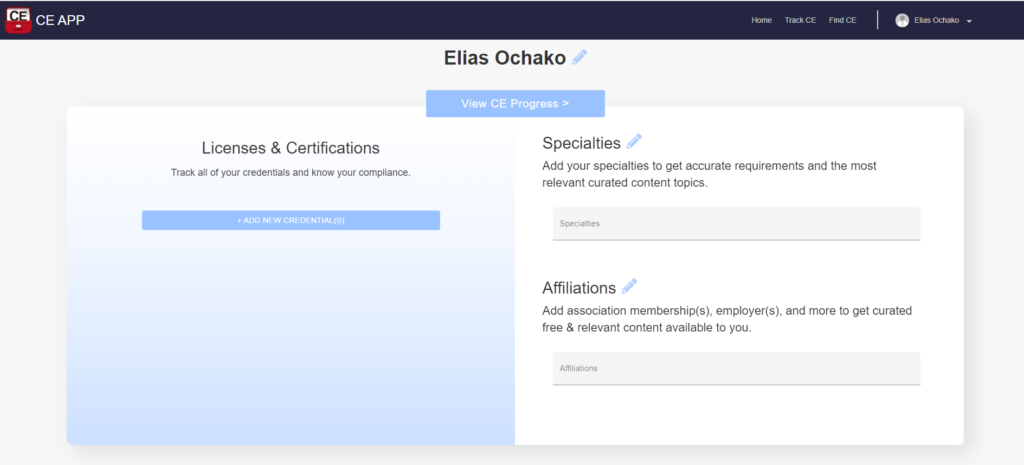The height and width of the screenshot is (465, 1024).
Task: Click the Track all of your credentials text
Action: [x=291, y=173]
